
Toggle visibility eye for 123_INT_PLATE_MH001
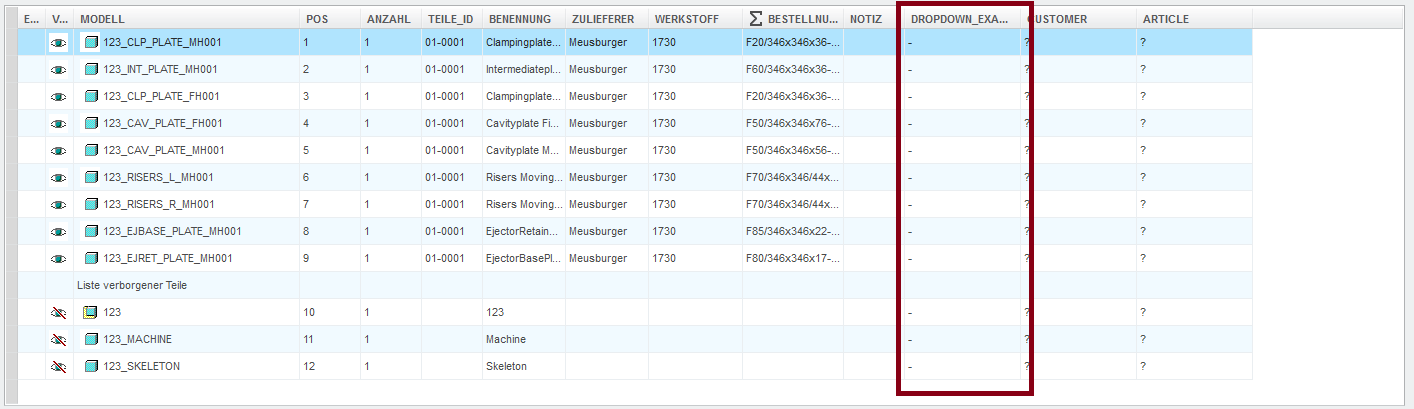(x=58, y=70)
